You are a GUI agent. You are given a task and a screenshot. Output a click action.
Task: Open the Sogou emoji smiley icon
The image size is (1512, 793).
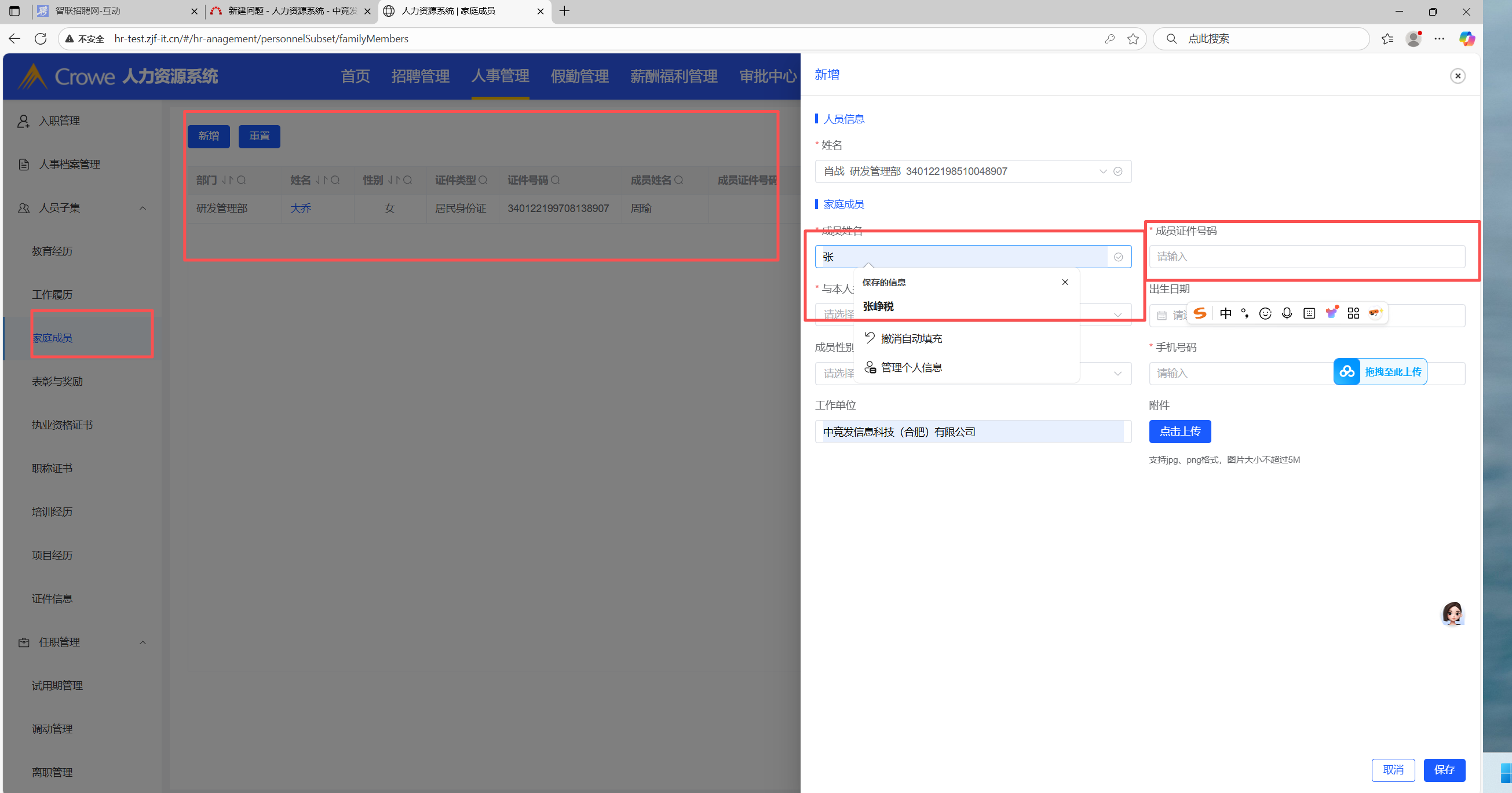coord(1265,313)
